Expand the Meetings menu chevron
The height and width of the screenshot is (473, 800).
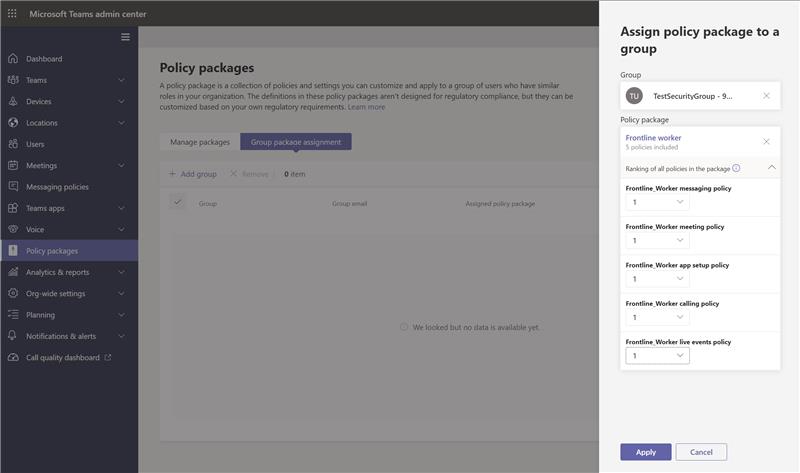[x=121, y=165]
